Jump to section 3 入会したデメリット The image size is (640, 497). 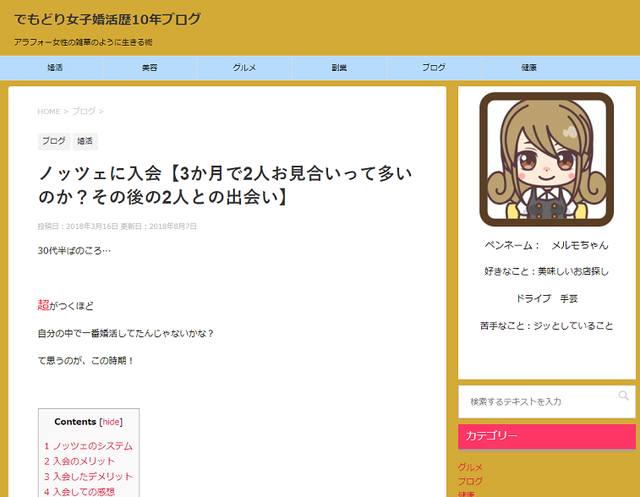88,476
